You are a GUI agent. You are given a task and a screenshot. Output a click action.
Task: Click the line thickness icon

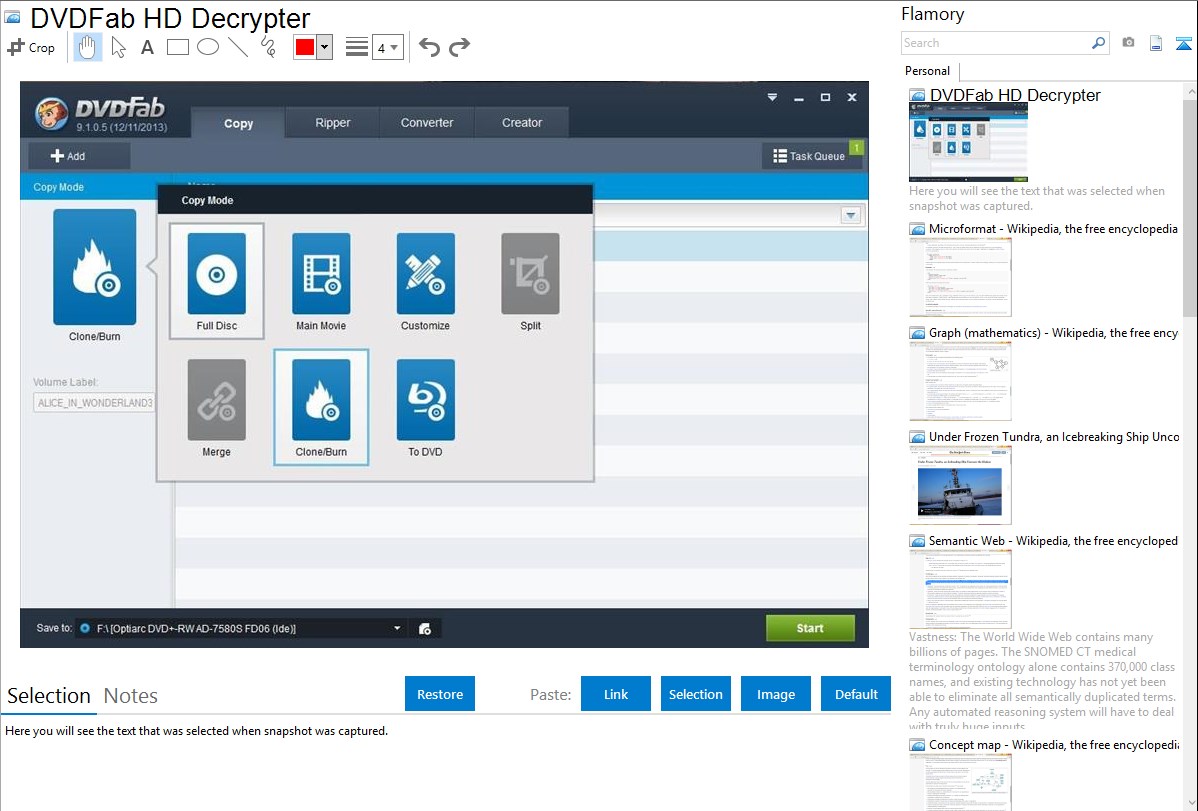(357, 47)
